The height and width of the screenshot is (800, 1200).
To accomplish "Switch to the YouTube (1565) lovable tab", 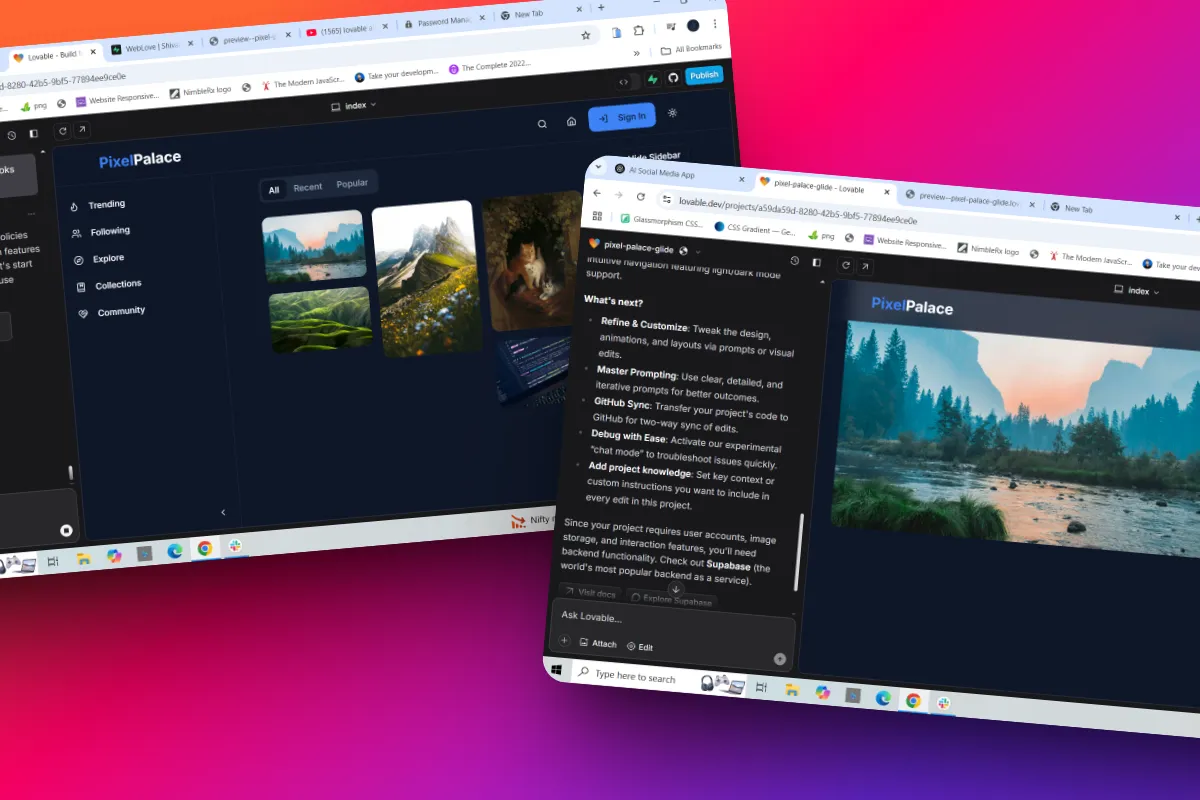I will click(x=346, y=31).
